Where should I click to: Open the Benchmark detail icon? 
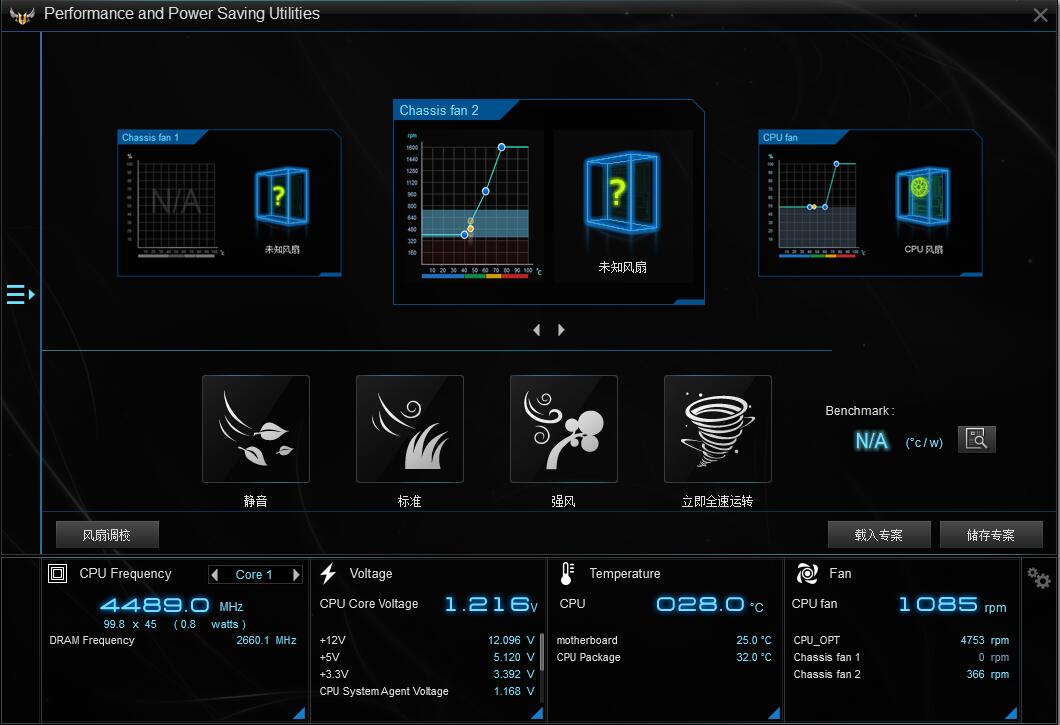(x=977, y=440)
